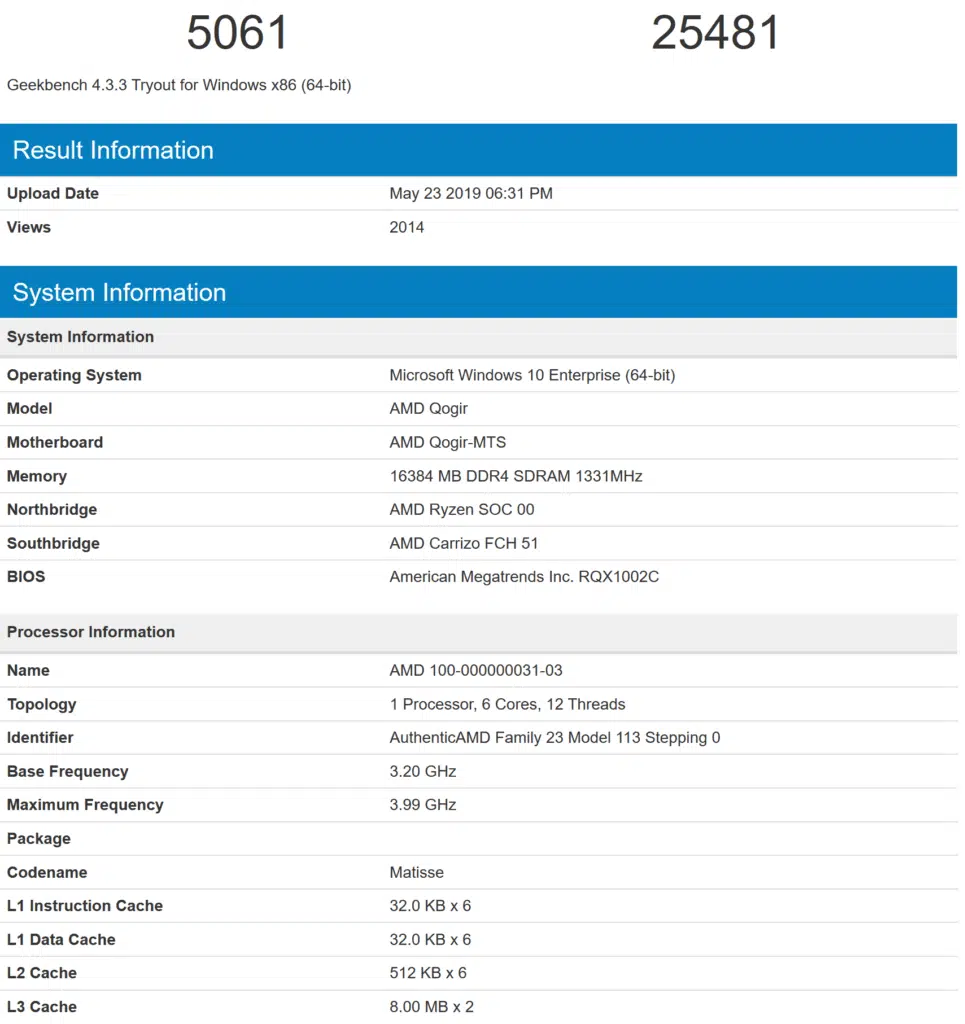This screenshot has height=1024, width=965.
Task: Select maximum frequency value 3.99 GHz
Action: 422,805
